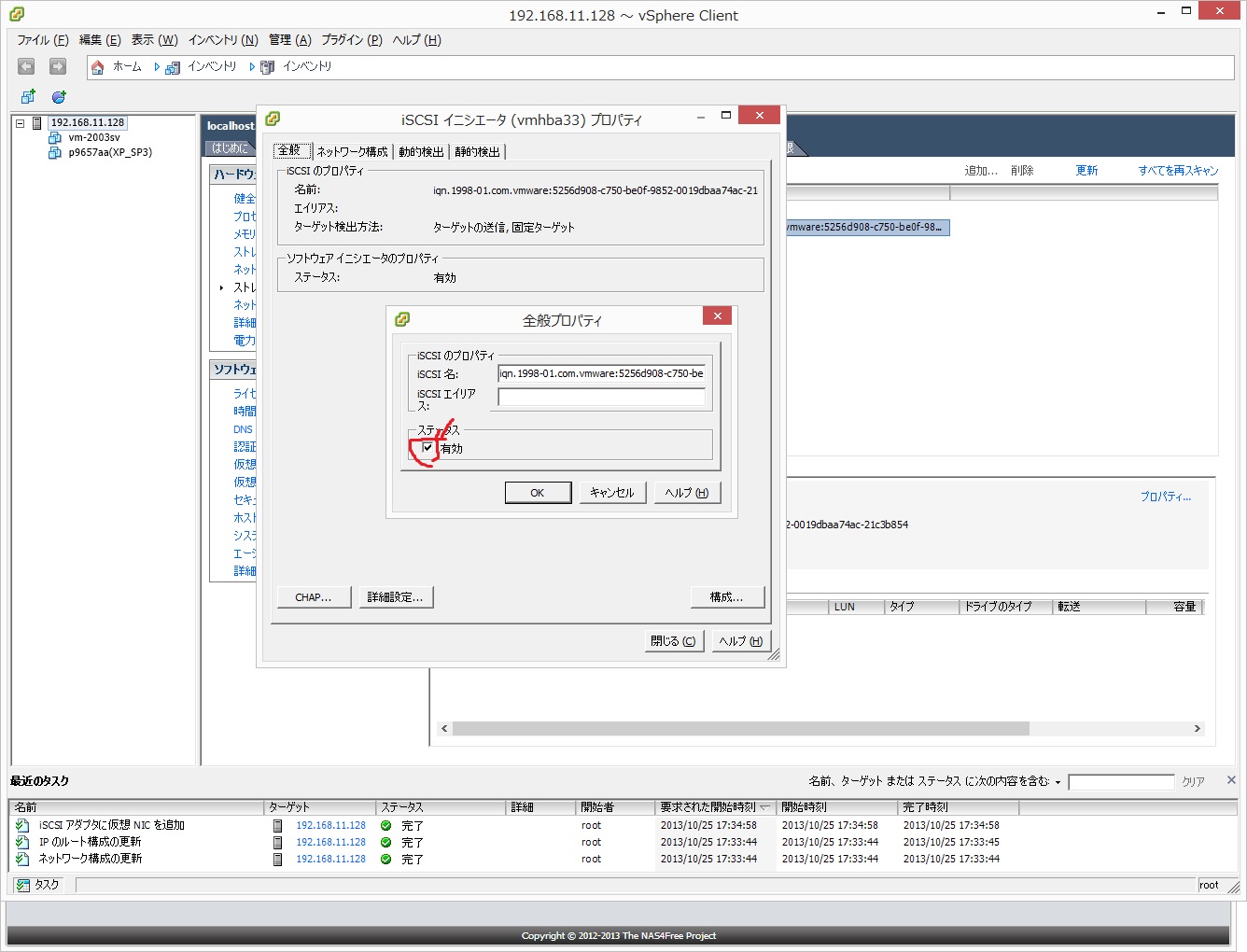Switch to the ネットワーク構成 tab
Screen dimensions: 1247x952
pos(352,152)
